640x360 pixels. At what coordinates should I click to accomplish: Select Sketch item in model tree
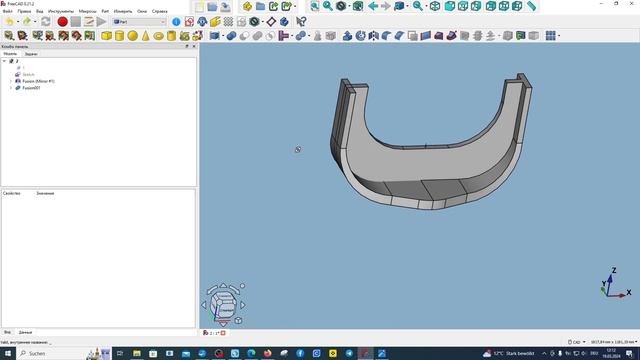[x=28, y=74]
